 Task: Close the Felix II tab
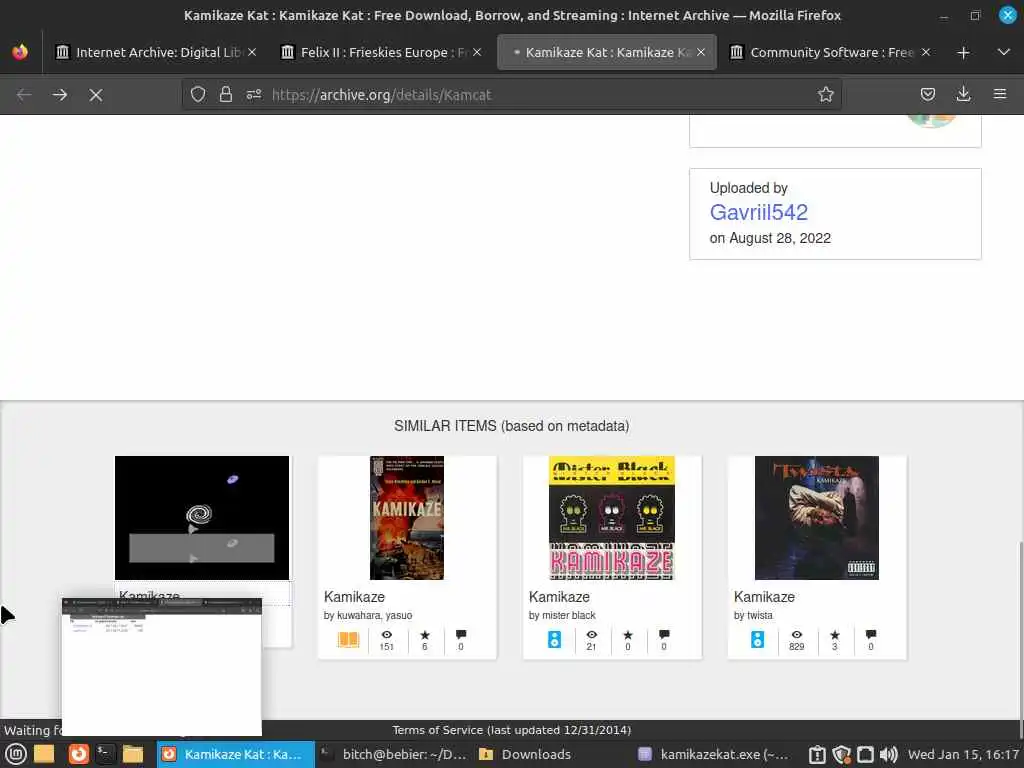[477, 52]
